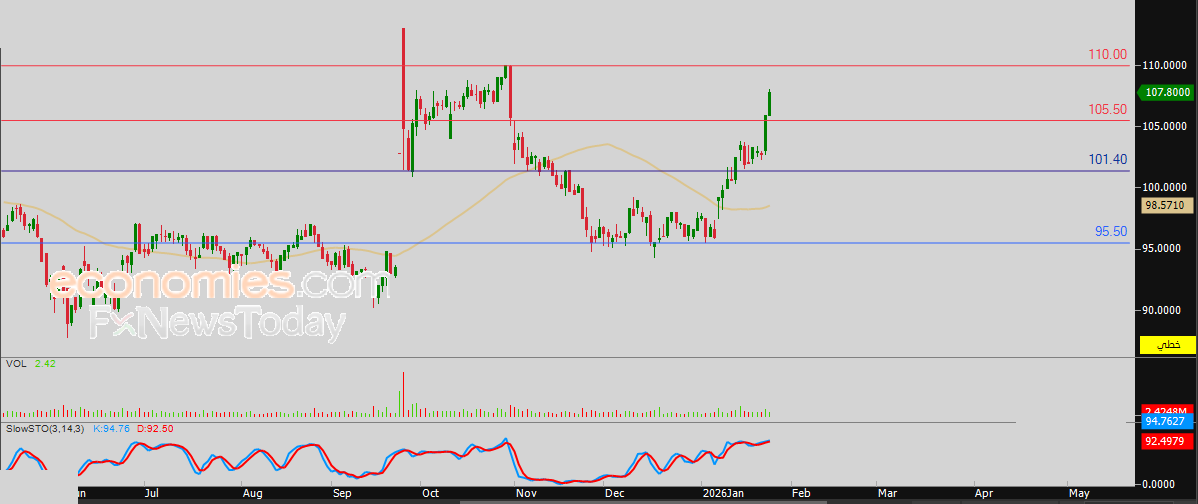Screen dimensions: 1198x504
Task: Select the VOL indicator label
Action: [x=17, y=364]
